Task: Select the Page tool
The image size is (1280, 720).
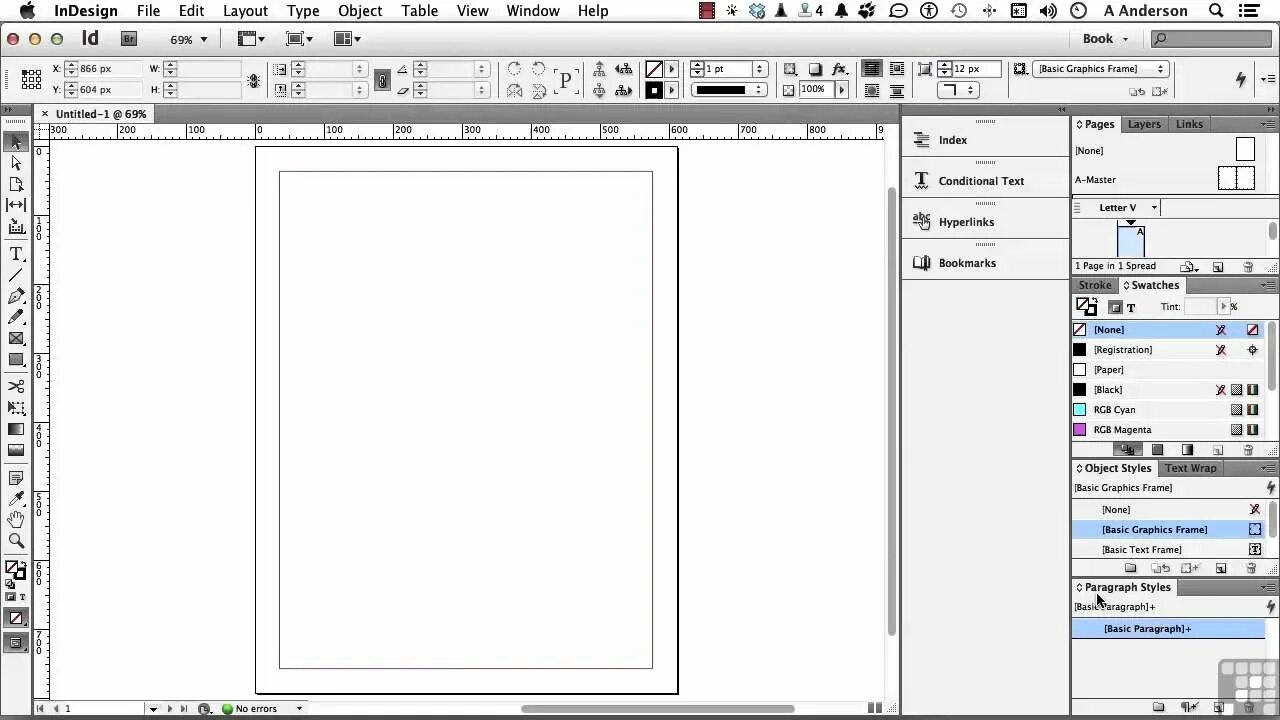Action: coord(16,184)
